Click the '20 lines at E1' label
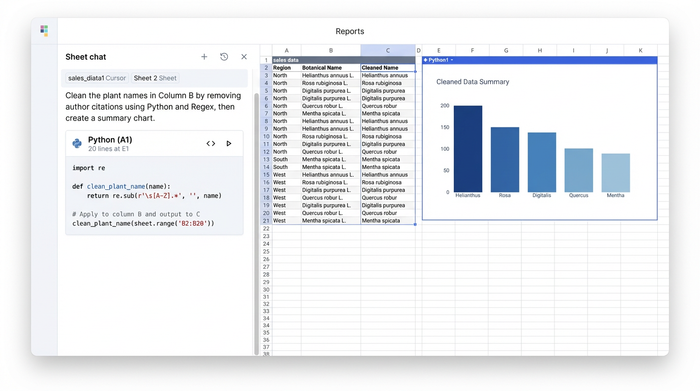Screen dimensions: 700x391 pos(108,149)
